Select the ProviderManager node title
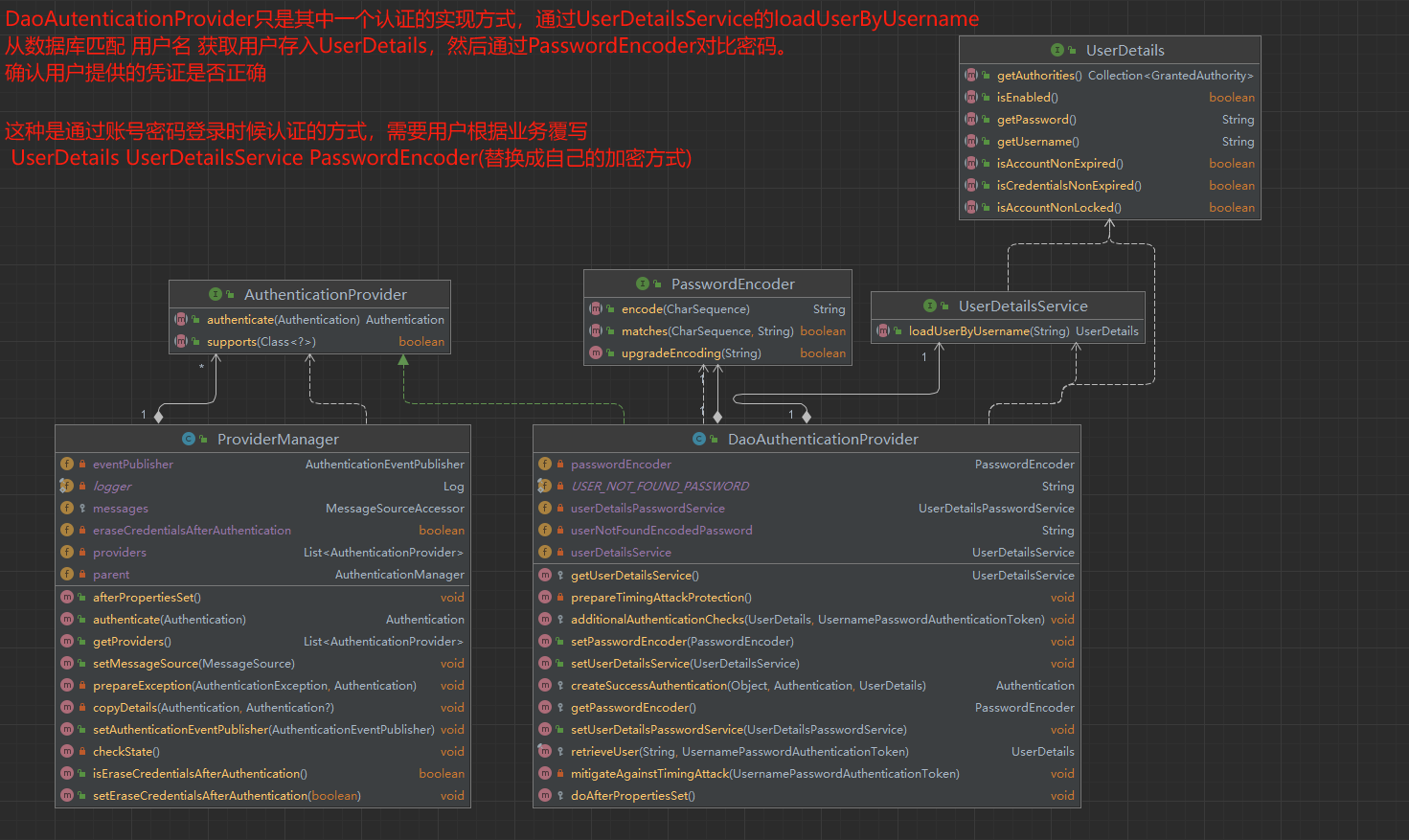1409x840 pixels. tap(278, 439)
